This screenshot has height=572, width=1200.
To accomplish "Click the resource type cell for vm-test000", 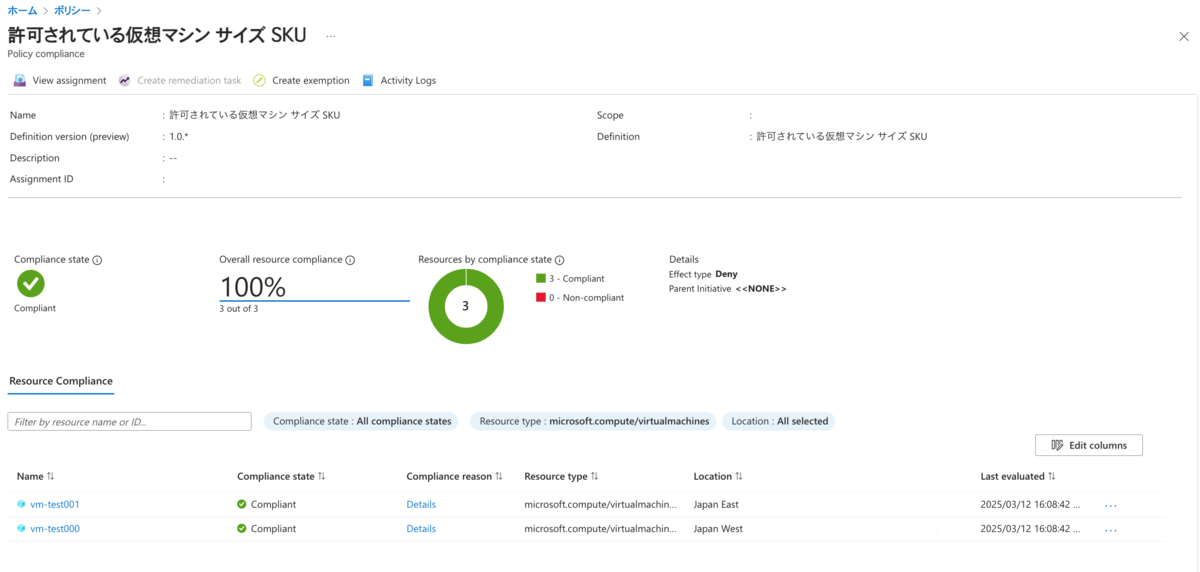I will click(x=600, y=529).
